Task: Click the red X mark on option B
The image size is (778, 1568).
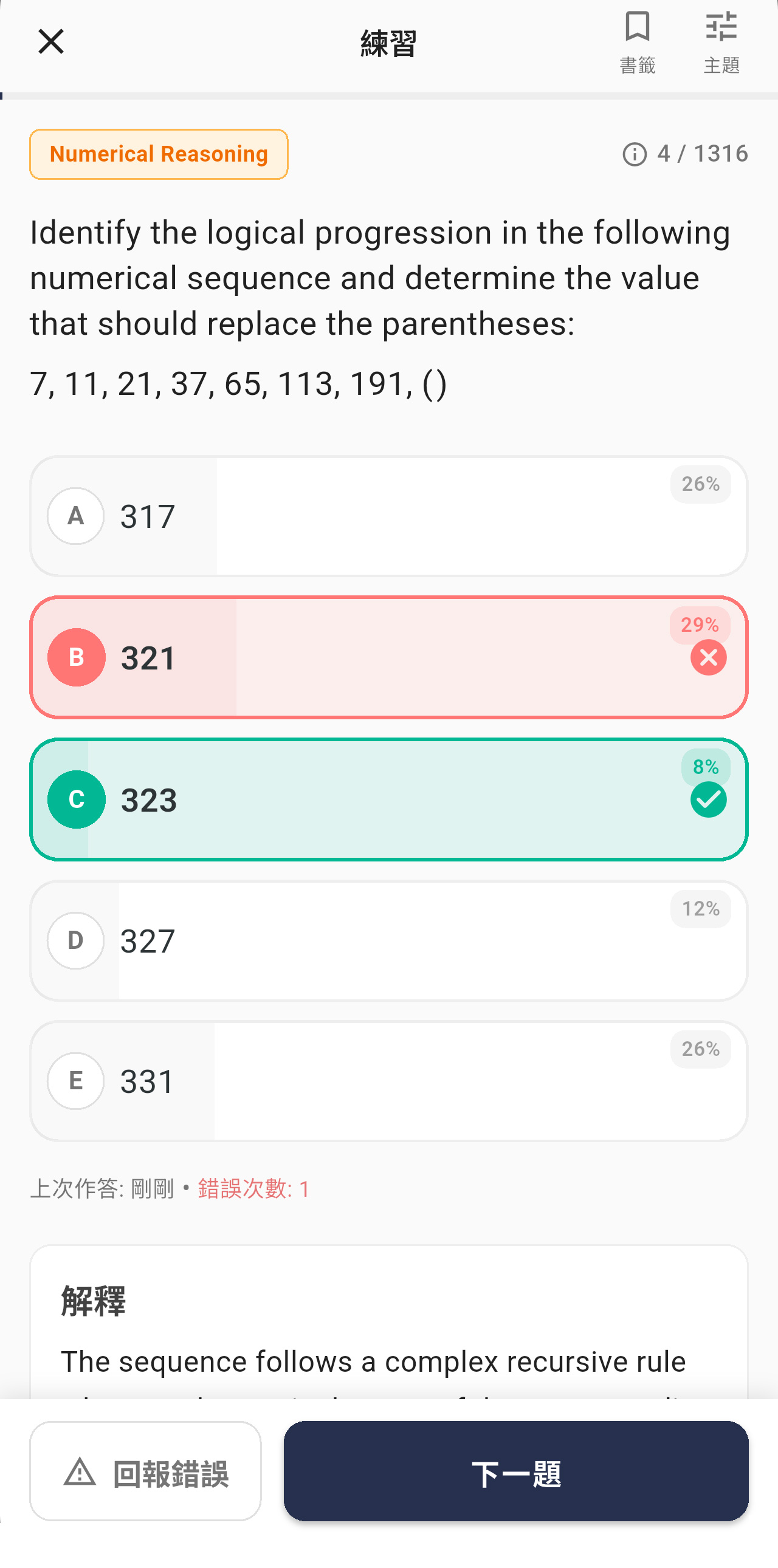Action: tap(708, 657)
